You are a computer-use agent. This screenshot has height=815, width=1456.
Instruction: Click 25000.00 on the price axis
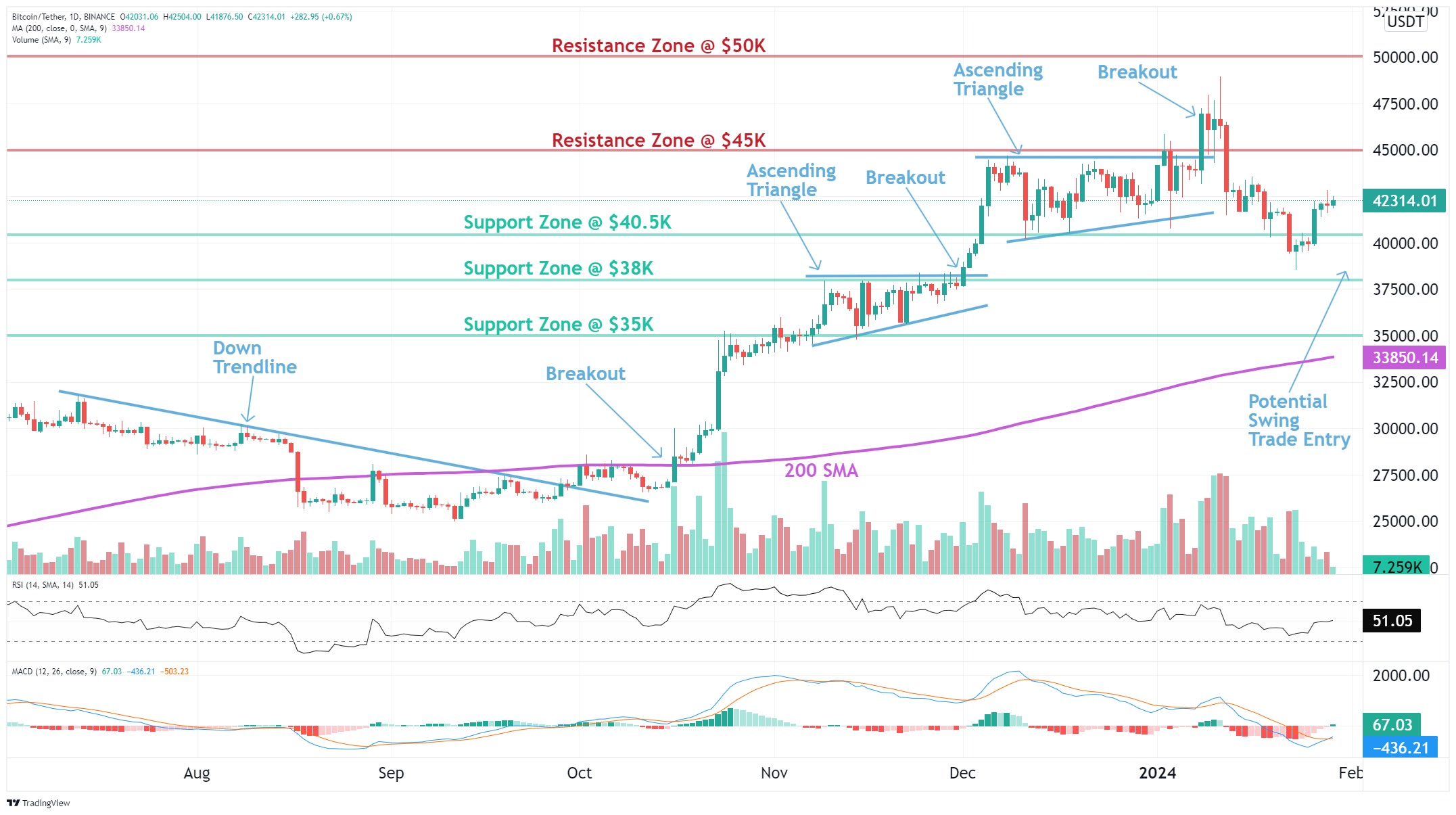click(x=1405, y=521)
